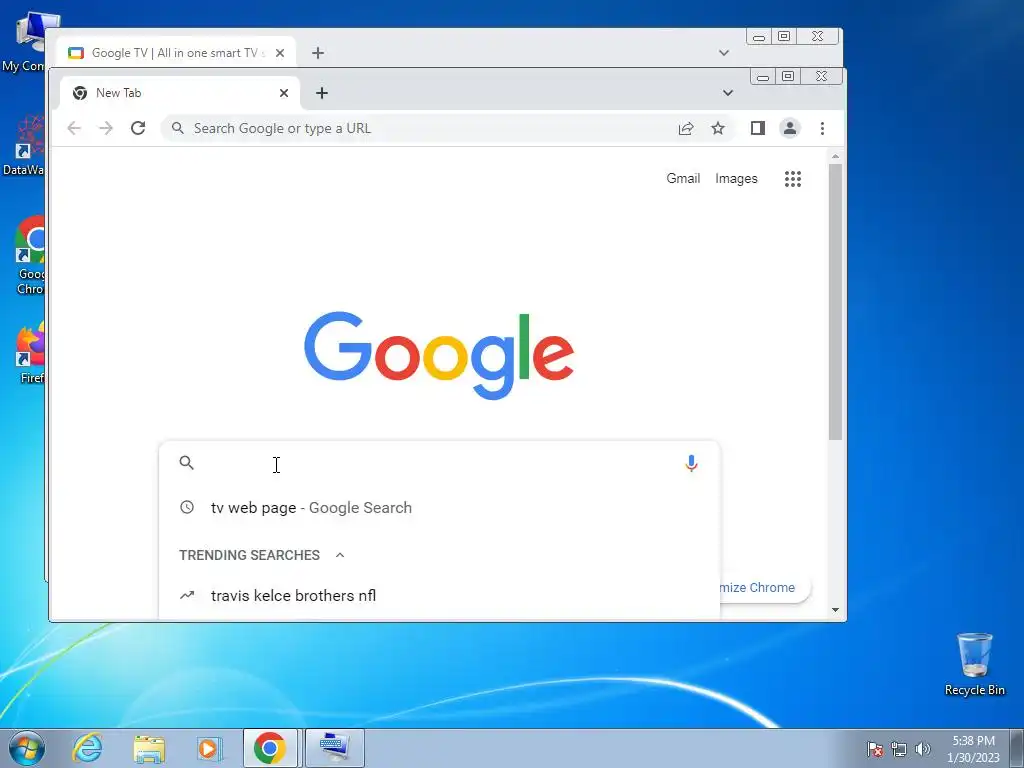The width and height of the screenshot is (1024, 768).
Task: Open the Firefox desktop shortcut
Action: coord(30,352)
